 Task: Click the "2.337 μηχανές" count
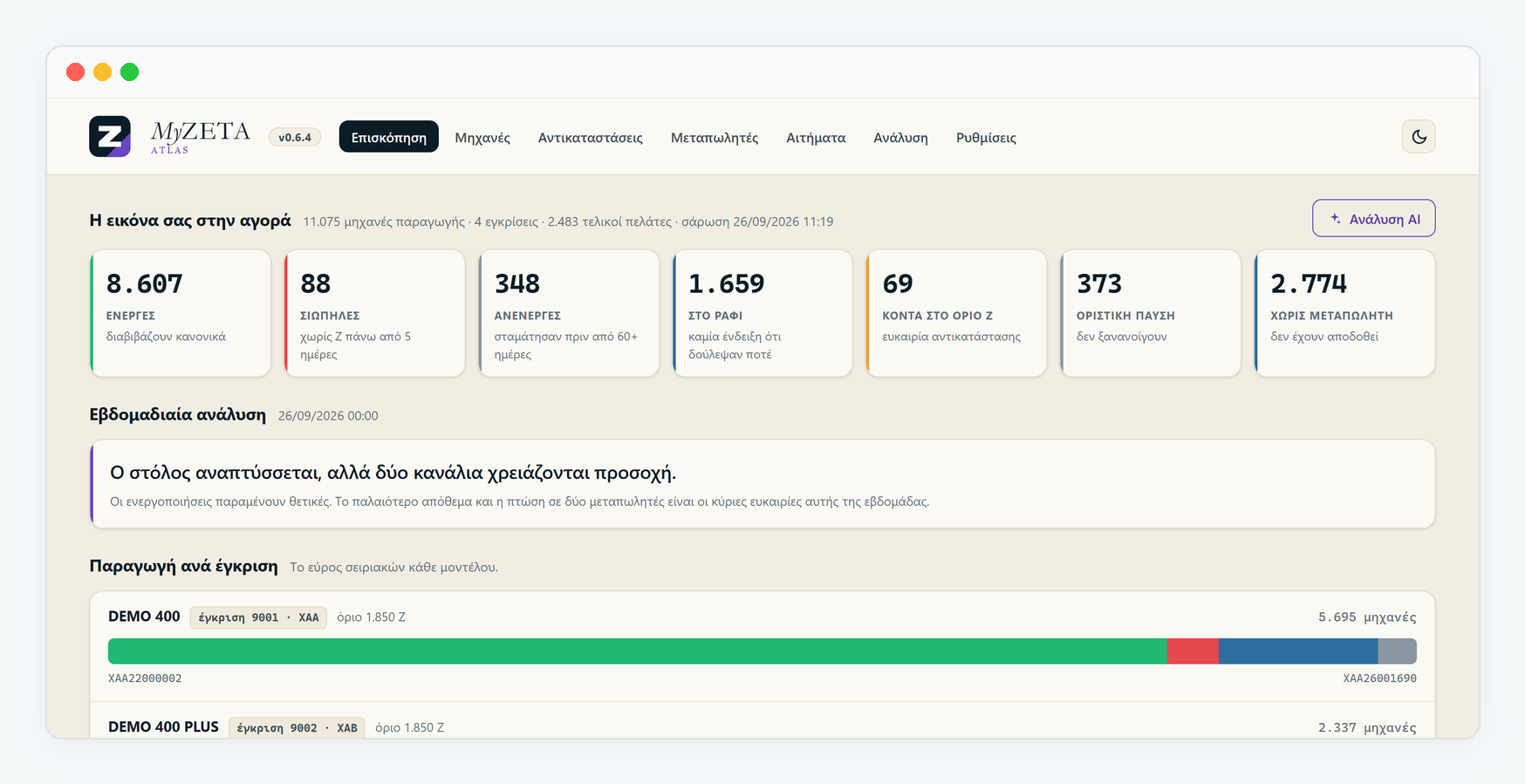[x=1367, y=728]
